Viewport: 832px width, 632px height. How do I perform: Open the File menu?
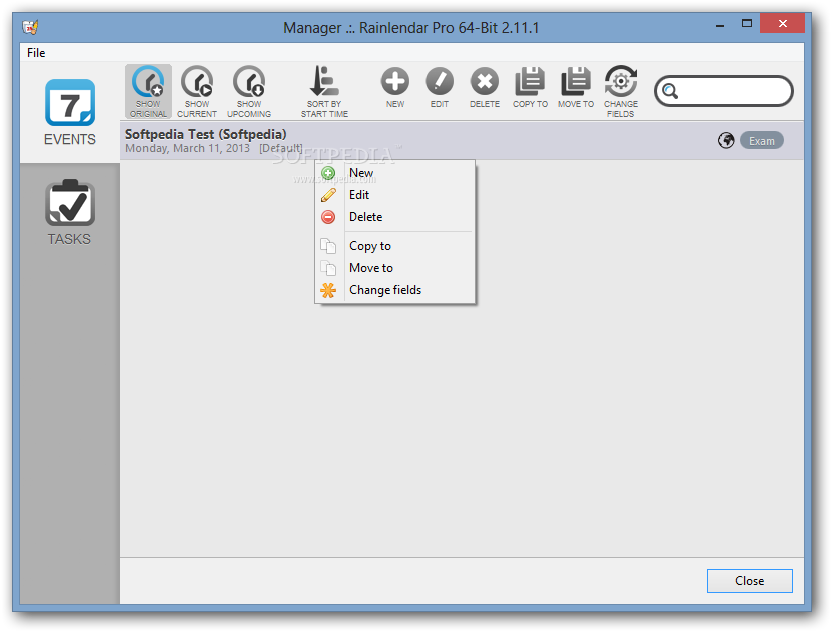pos(36,53)
